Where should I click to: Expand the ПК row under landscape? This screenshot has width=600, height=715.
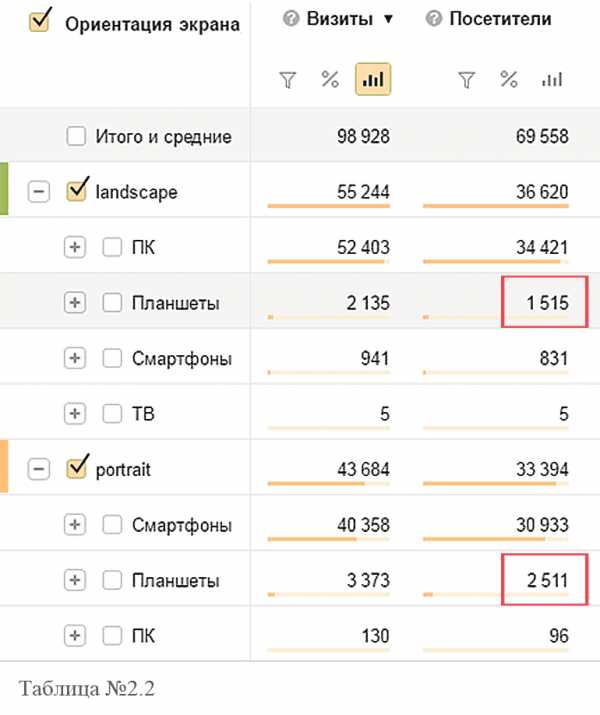coord(75,247)
